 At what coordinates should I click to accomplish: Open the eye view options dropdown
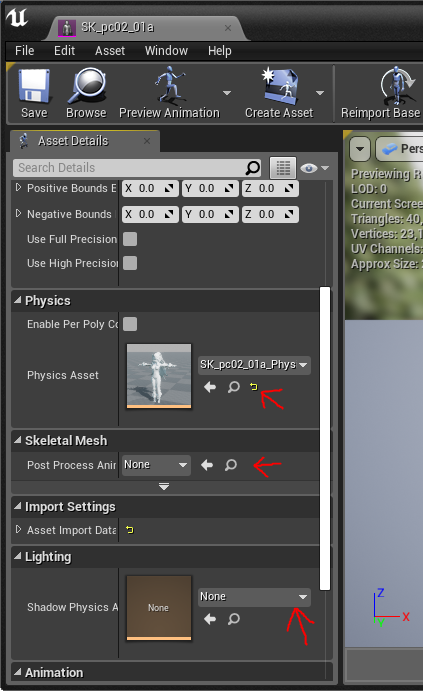315,168
